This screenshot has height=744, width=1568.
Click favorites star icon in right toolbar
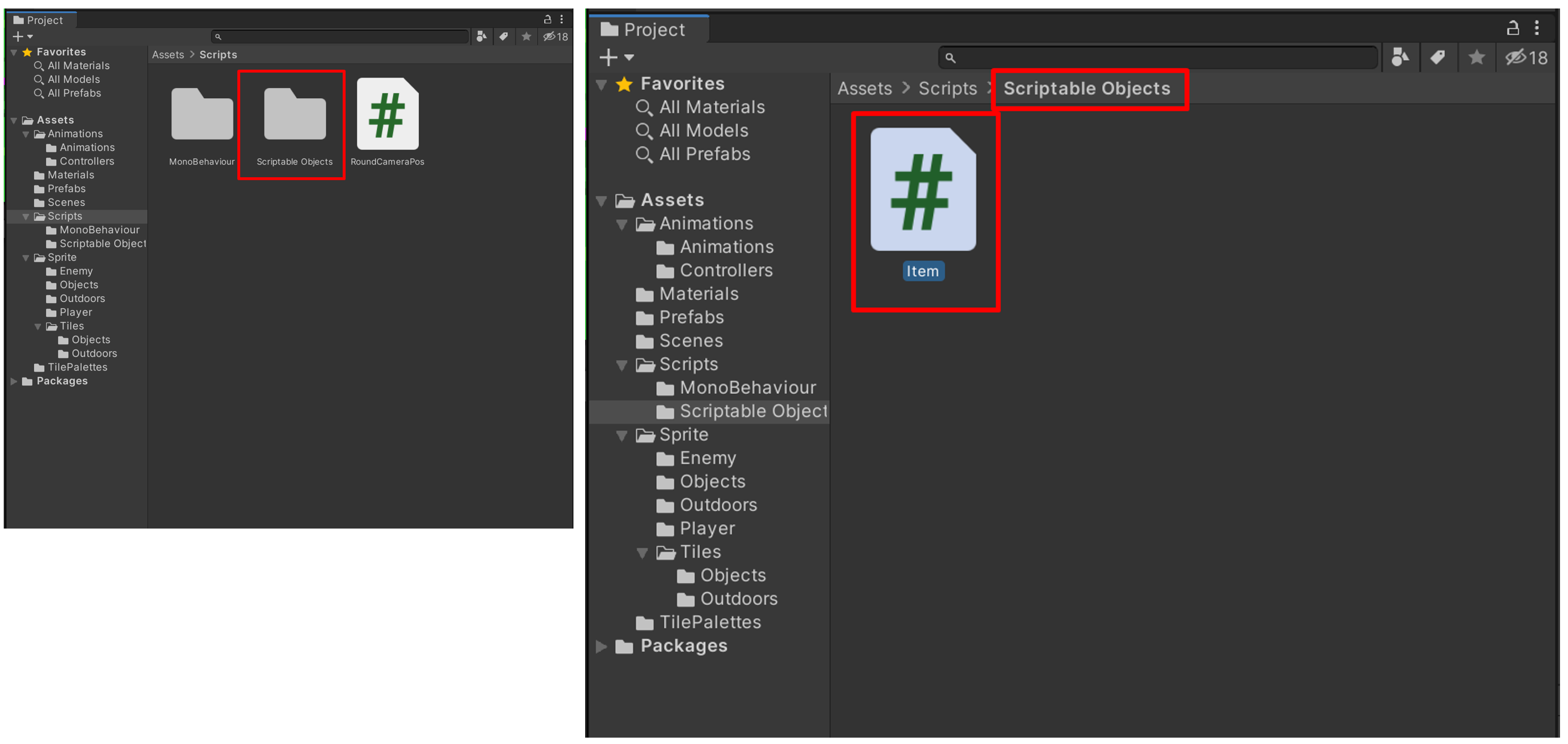coord(1476,57)
